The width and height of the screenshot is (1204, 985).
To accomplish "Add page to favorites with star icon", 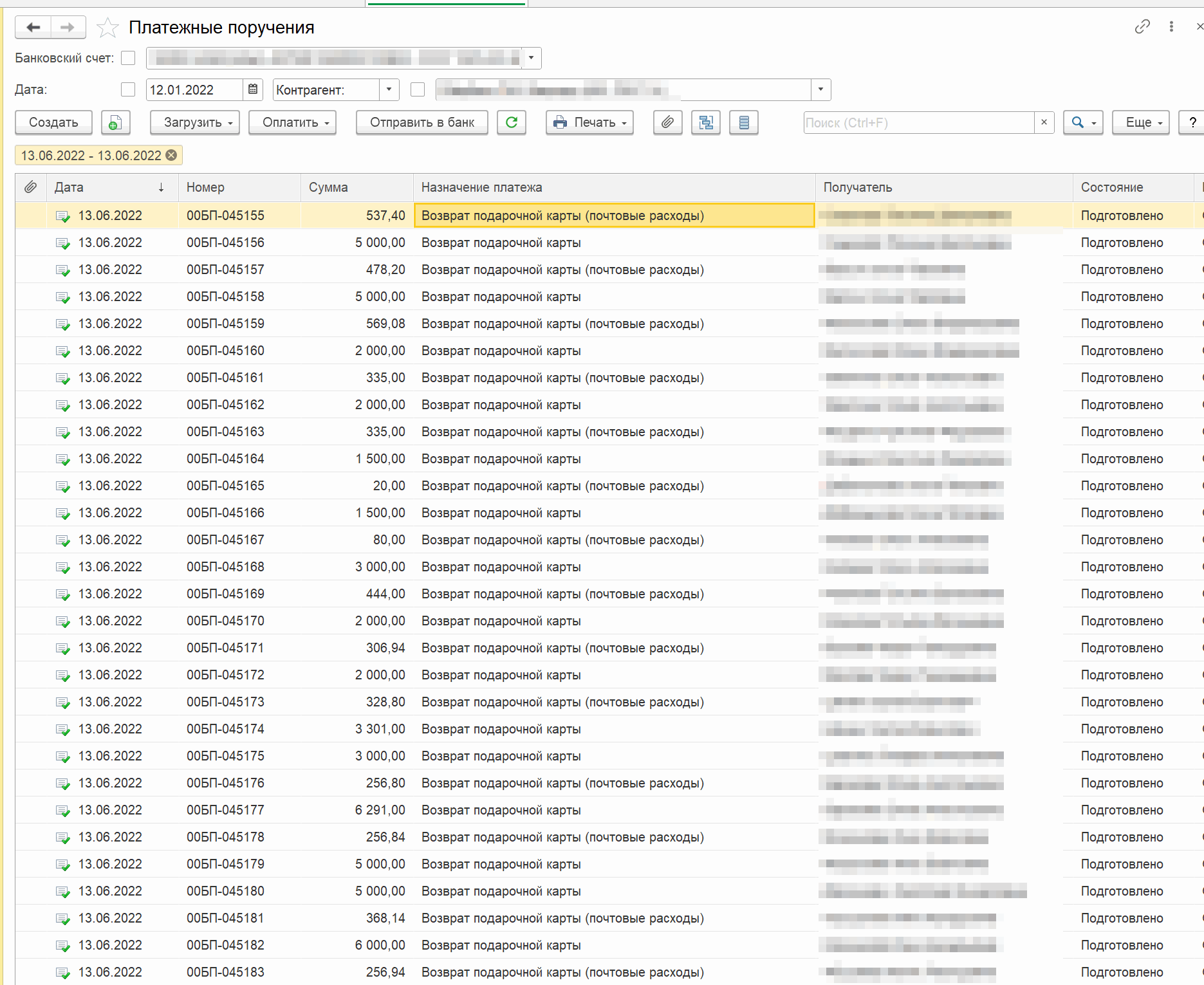I will pyautogui.click(x=107, y=28).
